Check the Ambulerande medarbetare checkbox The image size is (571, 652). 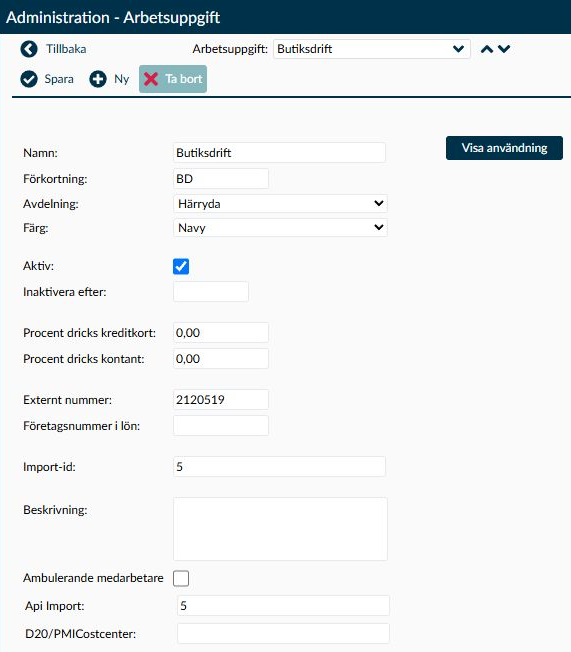pos(181,578)
